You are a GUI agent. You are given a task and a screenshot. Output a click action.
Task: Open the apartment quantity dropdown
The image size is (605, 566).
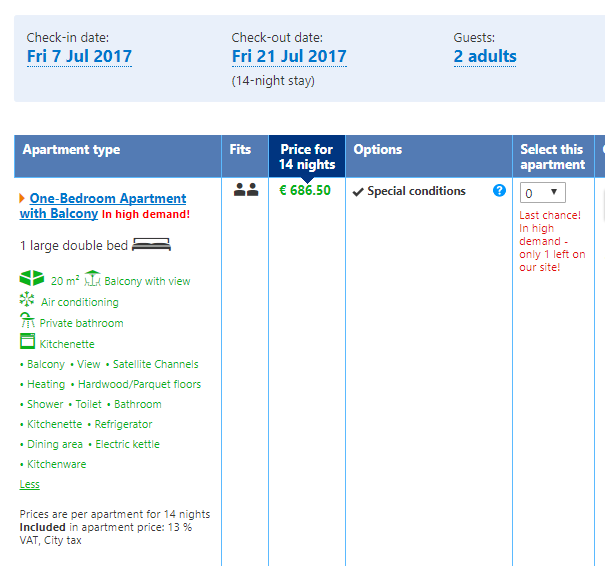coord(542,193)
